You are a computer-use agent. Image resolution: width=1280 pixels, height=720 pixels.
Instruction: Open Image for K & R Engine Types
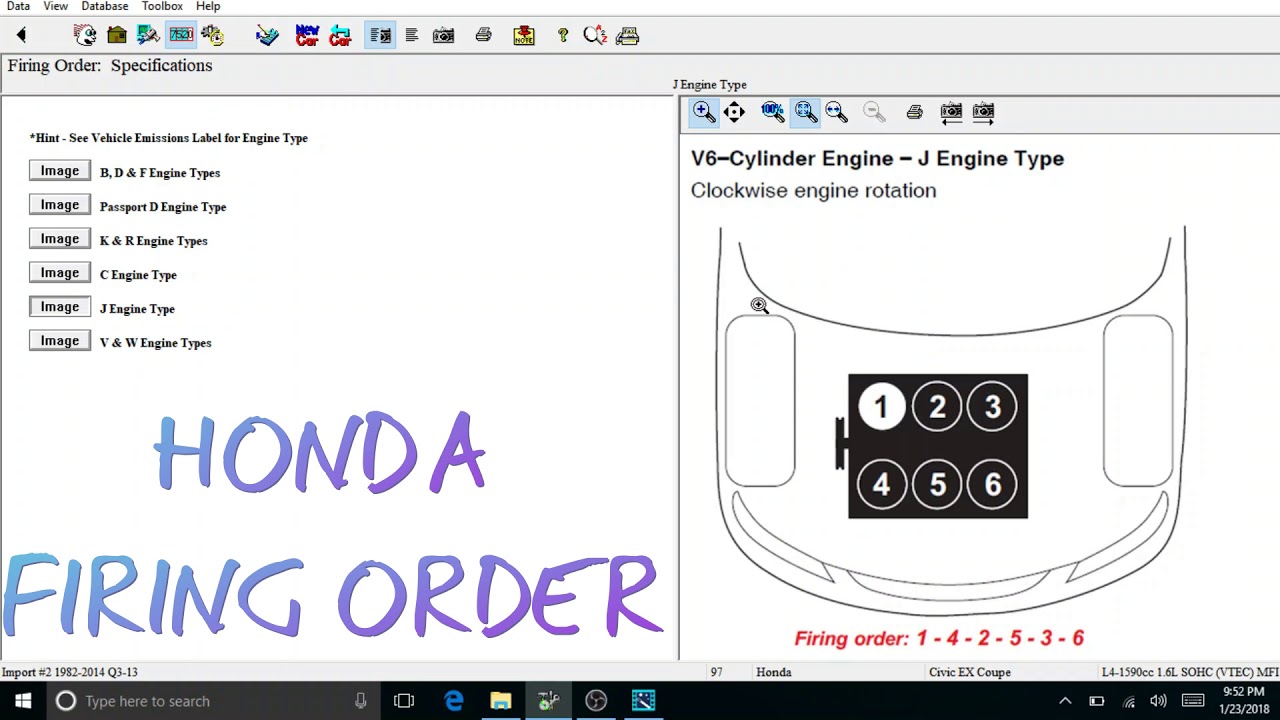pos(60,239)
